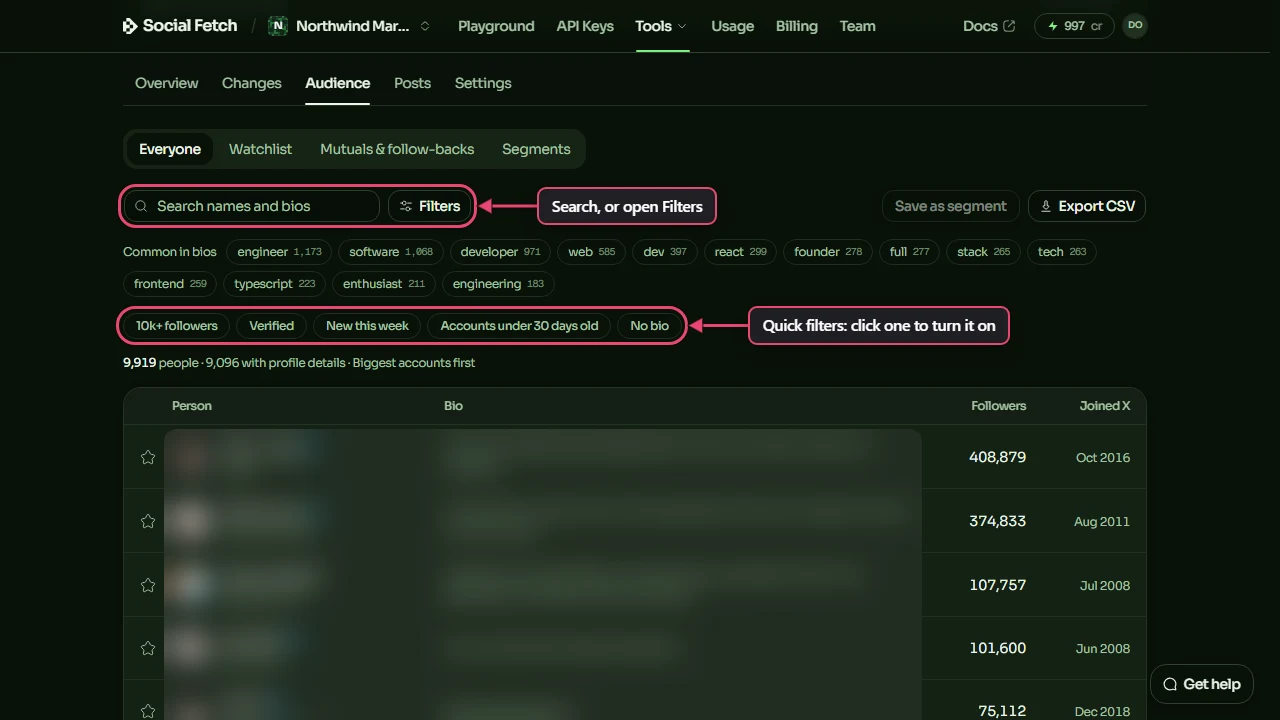Screen dimensions: 1280x720
Task: Toggle the 10k+ followers quick filter
Action: [177, 326]
